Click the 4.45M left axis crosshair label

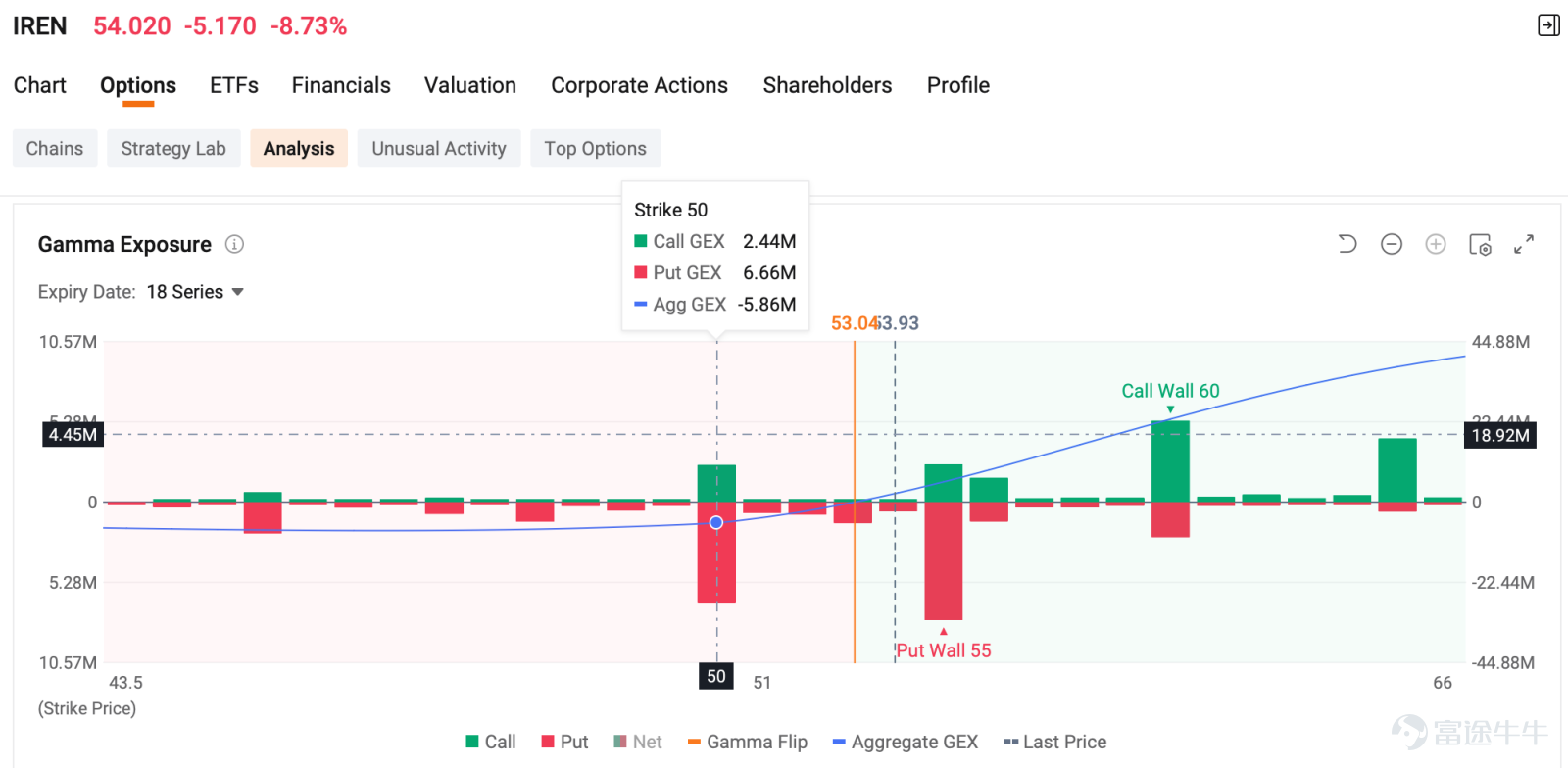73,434
